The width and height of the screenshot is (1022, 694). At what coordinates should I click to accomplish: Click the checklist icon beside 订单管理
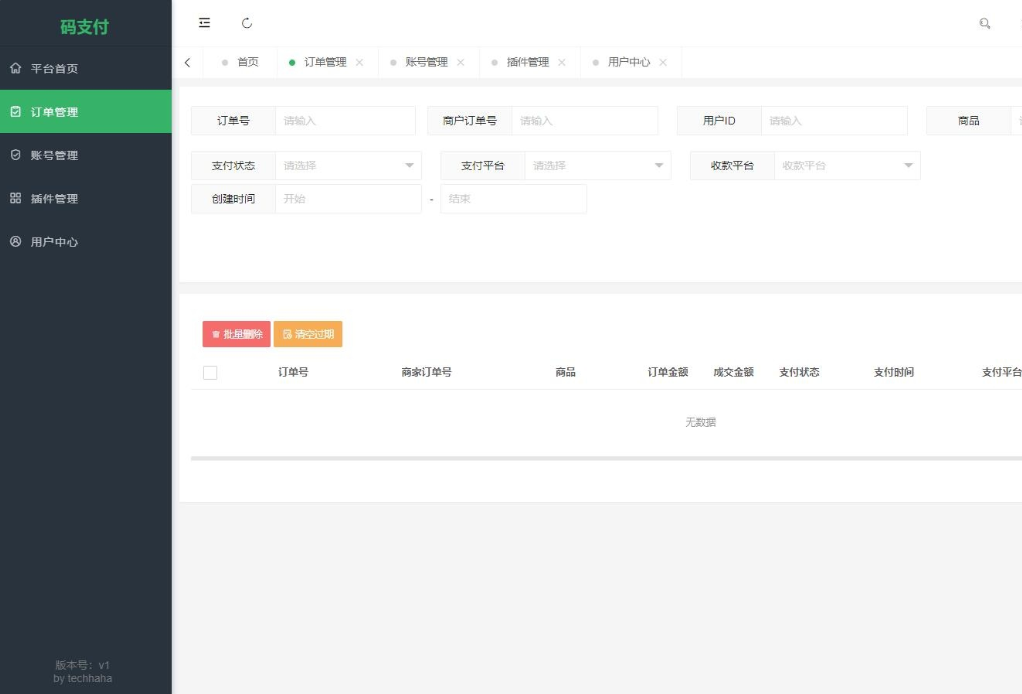click(16, 111)
